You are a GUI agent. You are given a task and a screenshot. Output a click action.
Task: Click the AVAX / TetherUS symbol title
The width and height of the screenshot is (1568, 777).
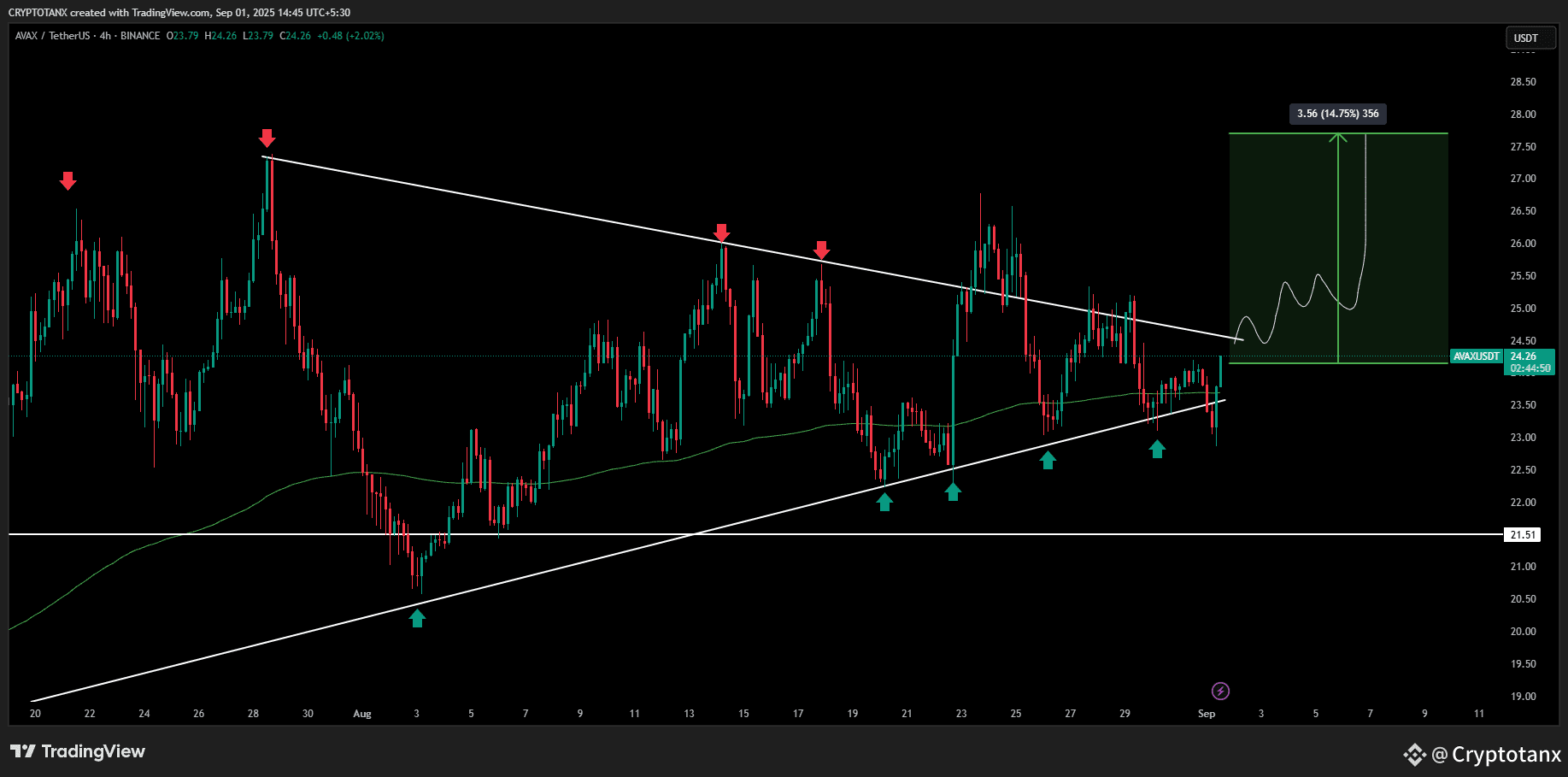tap(52, 36)
